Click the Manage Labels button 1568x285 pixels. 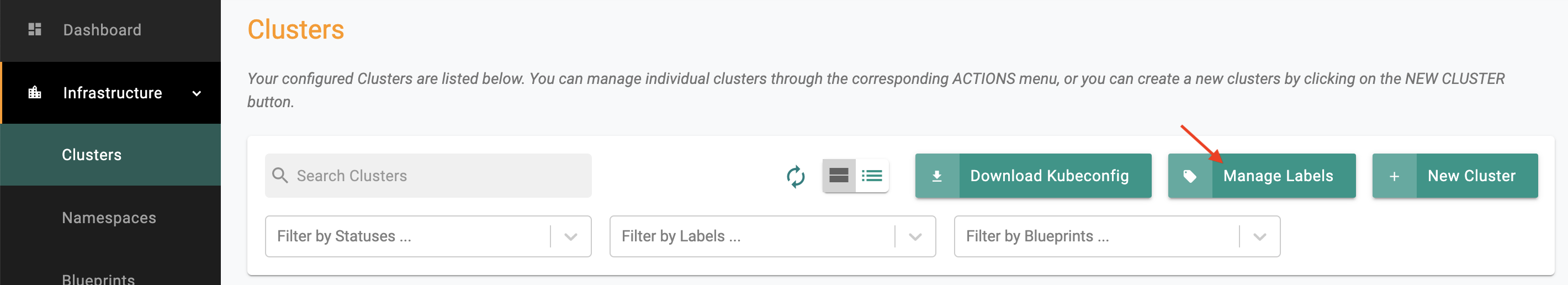(x=1262, y=176)
